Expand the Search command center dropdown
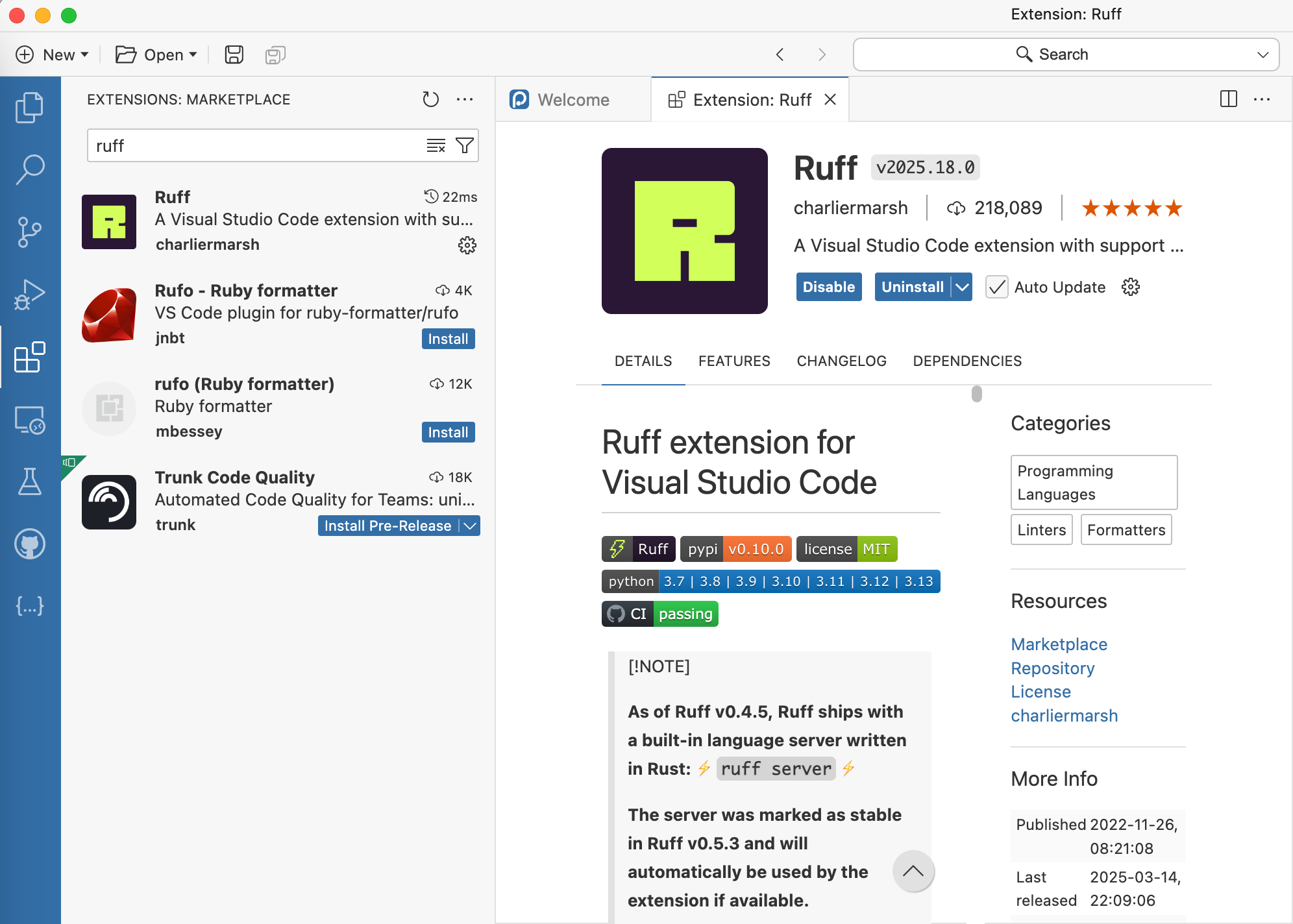 click(x=1262, y=55)
